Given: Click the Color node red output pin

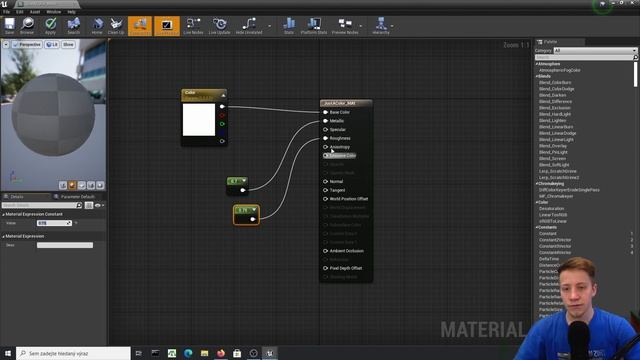Looking at the screenshot, I should click(x=222, y=115).
